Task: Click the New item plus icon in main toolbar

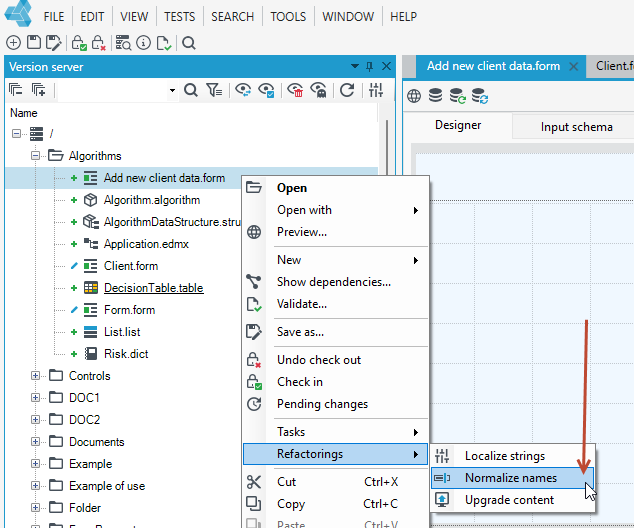Action: 13,42
